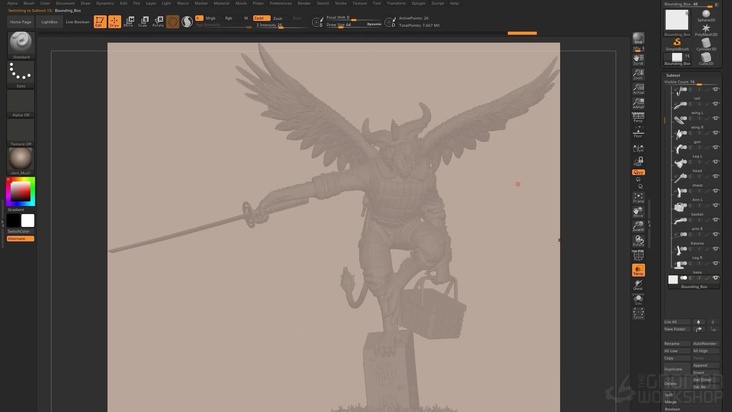Select the Scale transform tool
Image resolution: width=732 pixels, height=412 pixels.
click(x=143, y=21)
